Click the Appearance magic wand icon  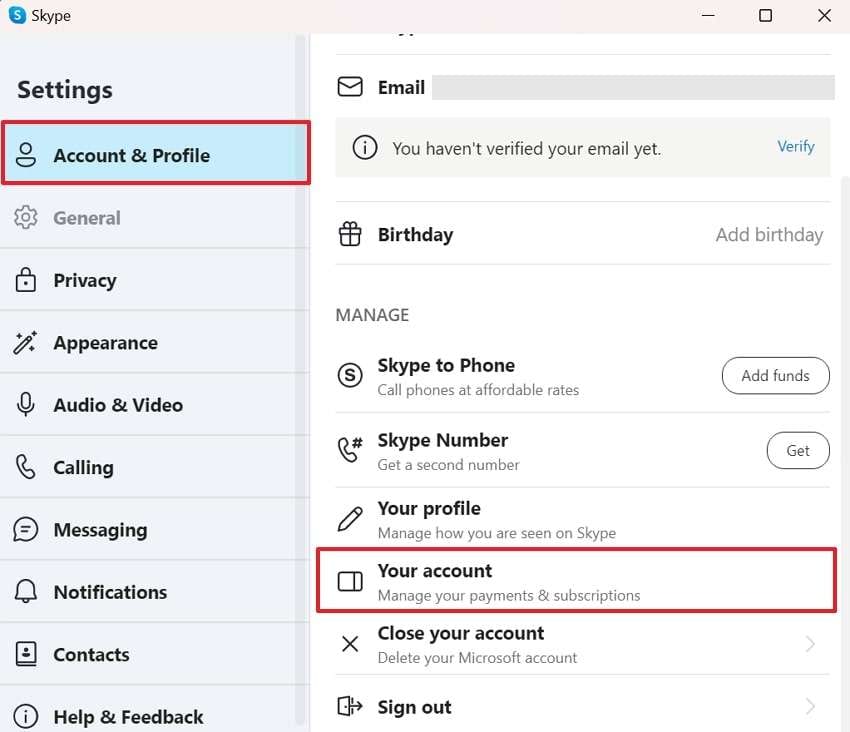click(x=26, y=343)
